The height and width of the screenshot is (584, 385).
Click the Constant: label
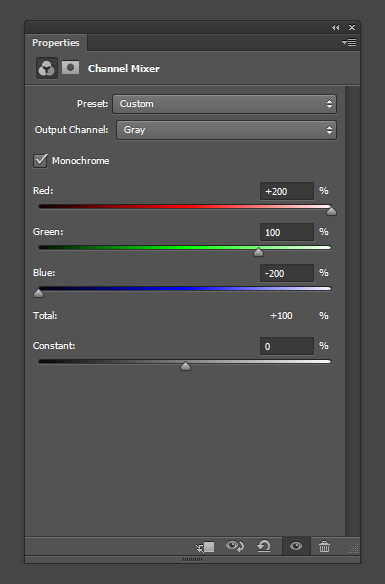click(x=54, y=346)
